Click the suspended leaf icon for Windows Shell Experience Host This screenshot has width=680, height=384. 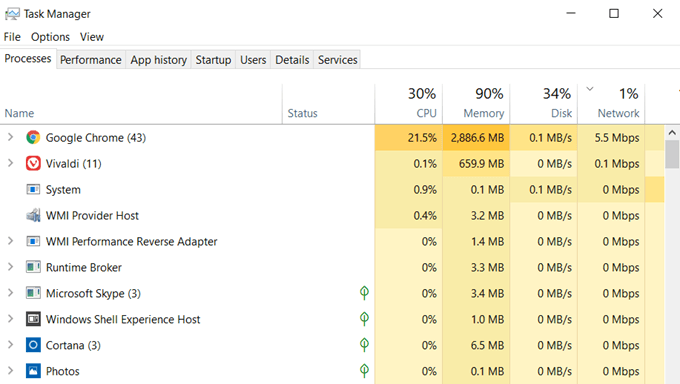pos(364,319)
